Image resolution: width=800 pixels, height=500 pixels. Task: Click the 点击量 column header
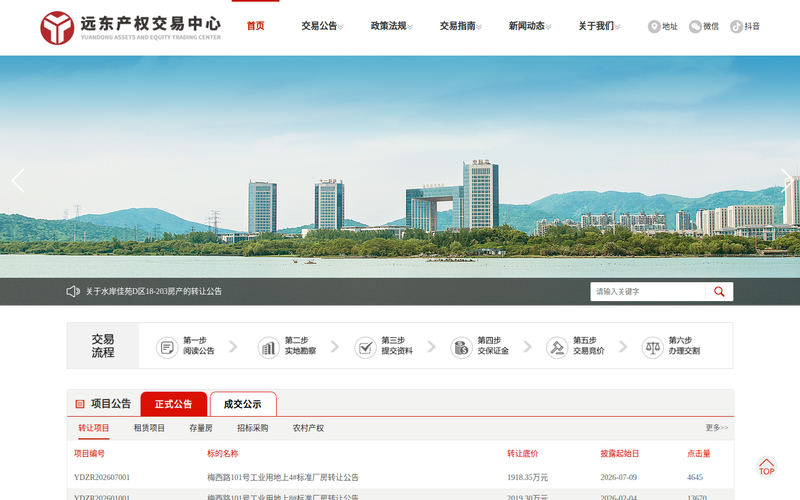pos(699,454)
